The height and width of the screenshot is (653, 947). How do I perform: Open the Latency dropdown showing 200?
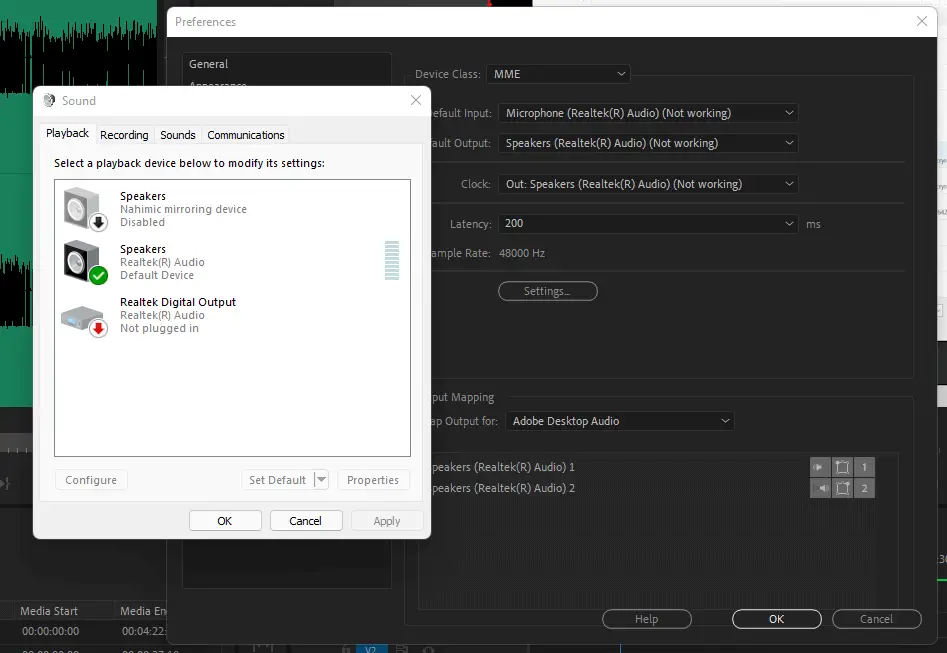[x=648, y=224]
